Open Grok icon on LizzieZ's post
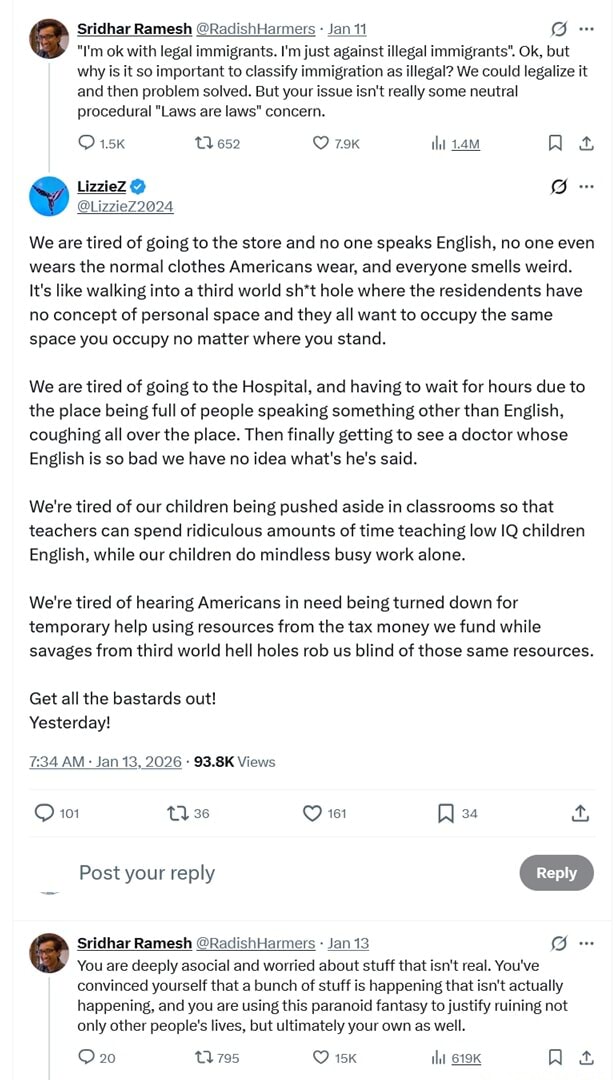 click(x=560, y=186)
